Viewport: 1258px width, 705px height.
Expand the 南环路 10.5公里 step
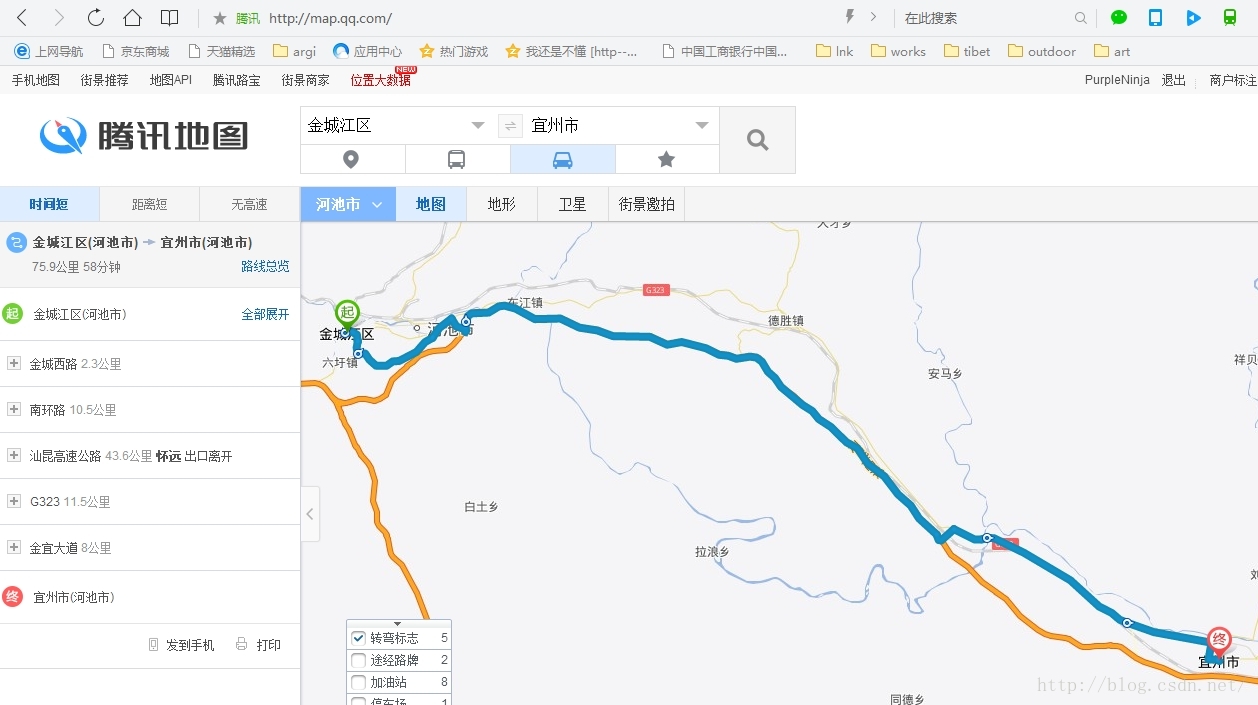14,410
